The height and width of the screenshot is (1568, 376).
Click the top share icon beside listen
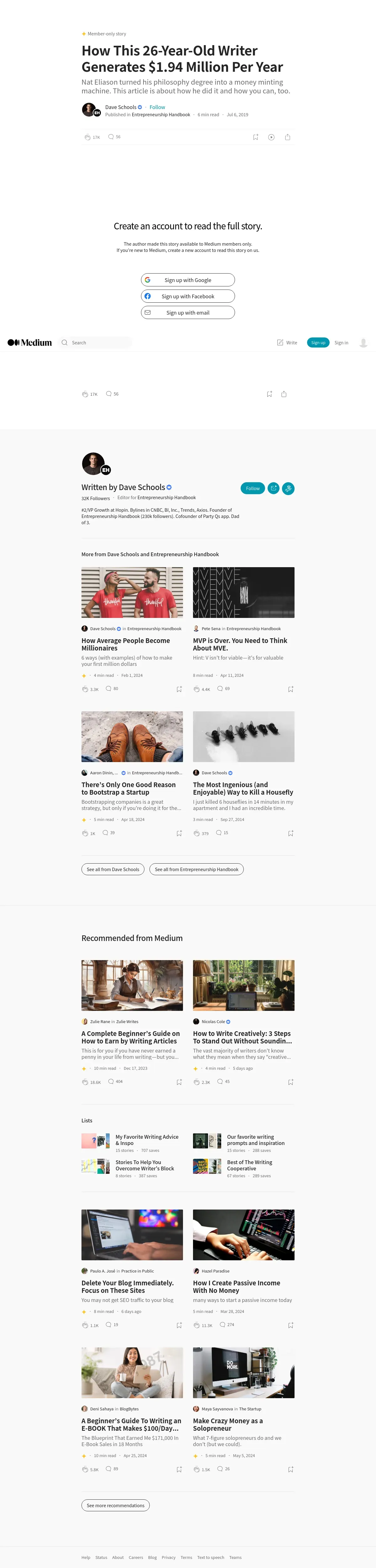coord(288,137)
